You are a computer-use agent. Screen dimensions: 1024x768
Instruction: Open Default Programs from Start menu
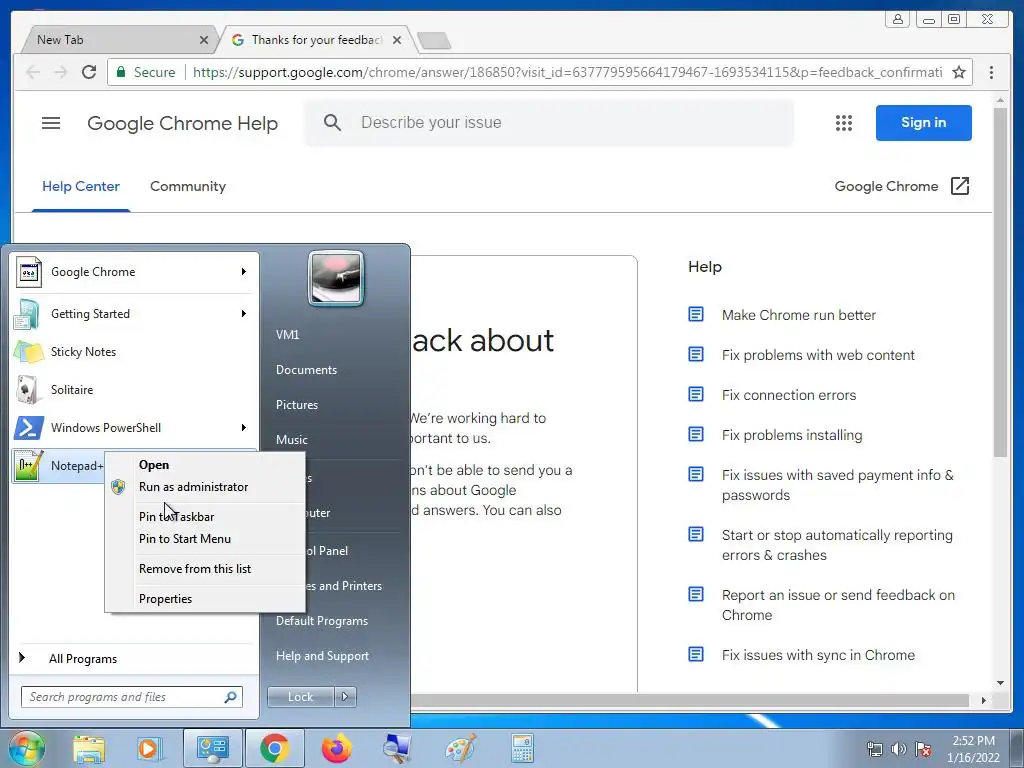pyautogui.click(x=321, y=621)
